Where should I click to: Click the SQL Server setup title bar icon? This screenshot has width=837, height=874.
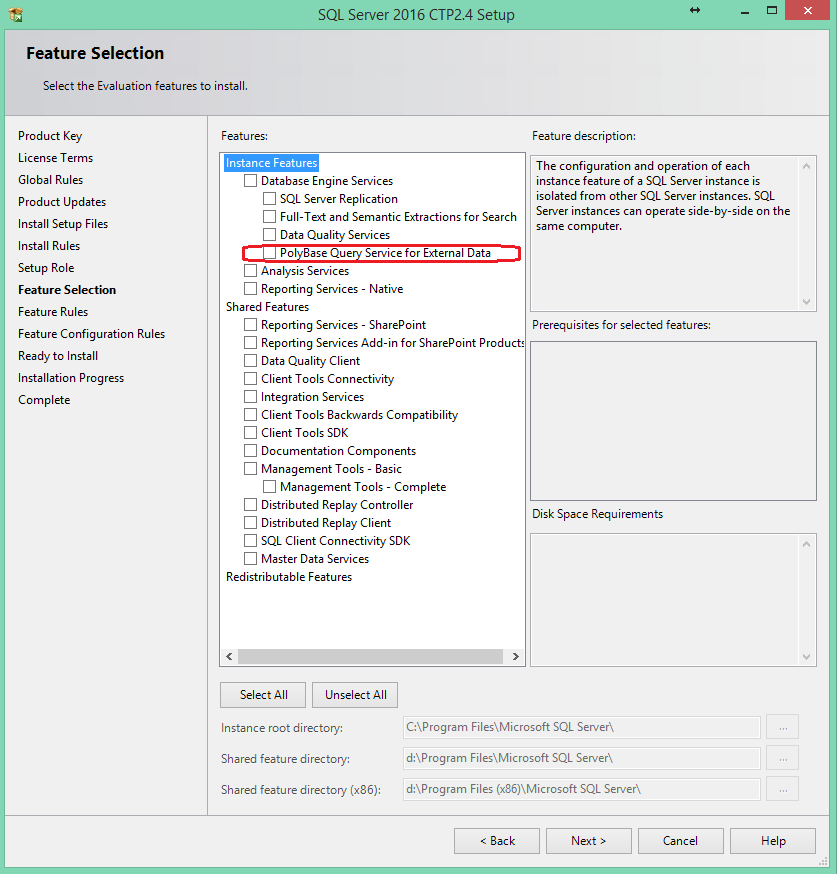[16, 14]
